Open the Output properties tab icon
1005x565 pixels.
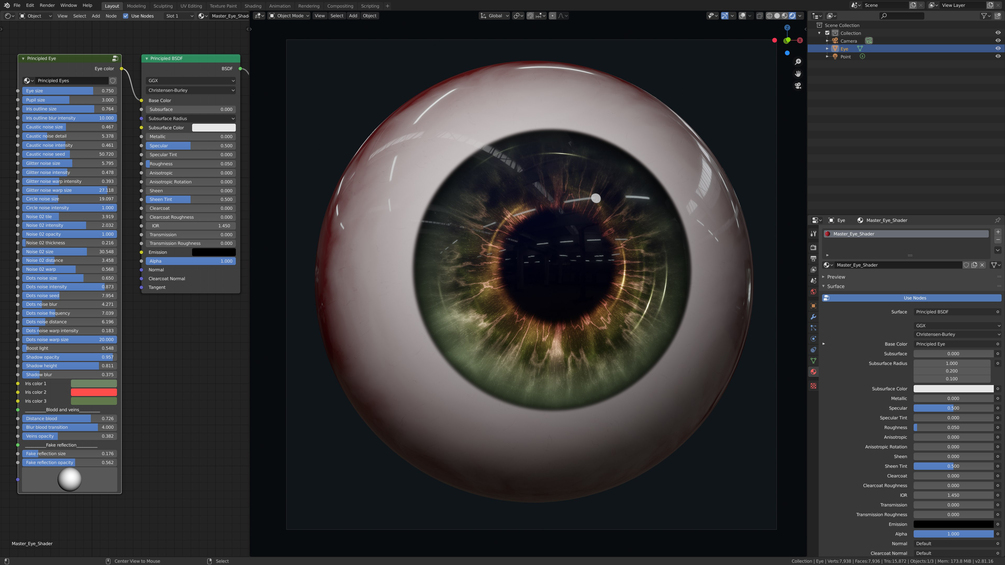(x=813, y=259)
